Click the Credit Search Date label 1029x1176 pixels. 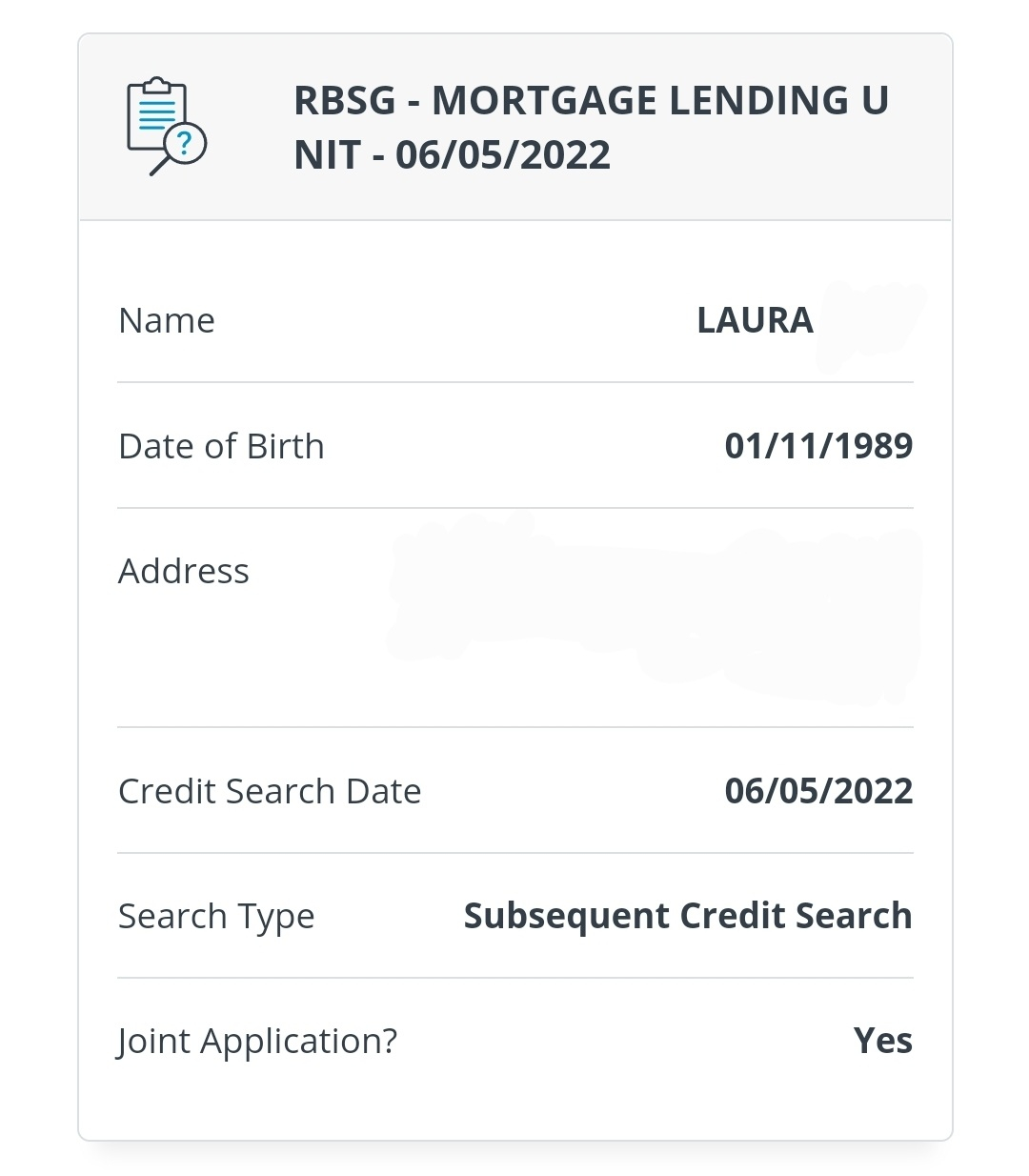point(270,791)
